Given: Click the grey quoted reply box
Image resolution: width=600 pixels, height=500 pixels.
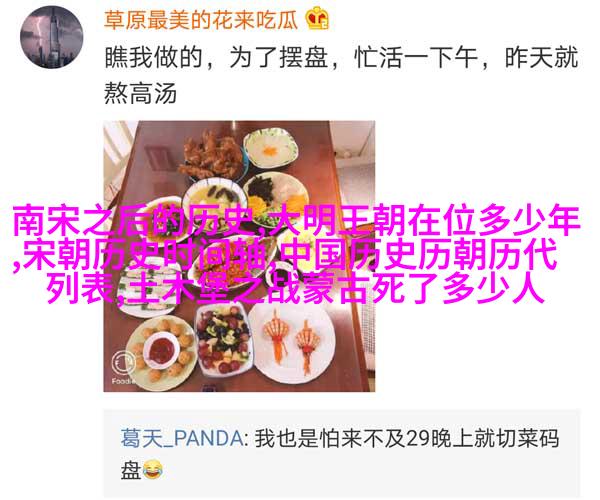Looking at the screenshot, I should coord(342,453).
